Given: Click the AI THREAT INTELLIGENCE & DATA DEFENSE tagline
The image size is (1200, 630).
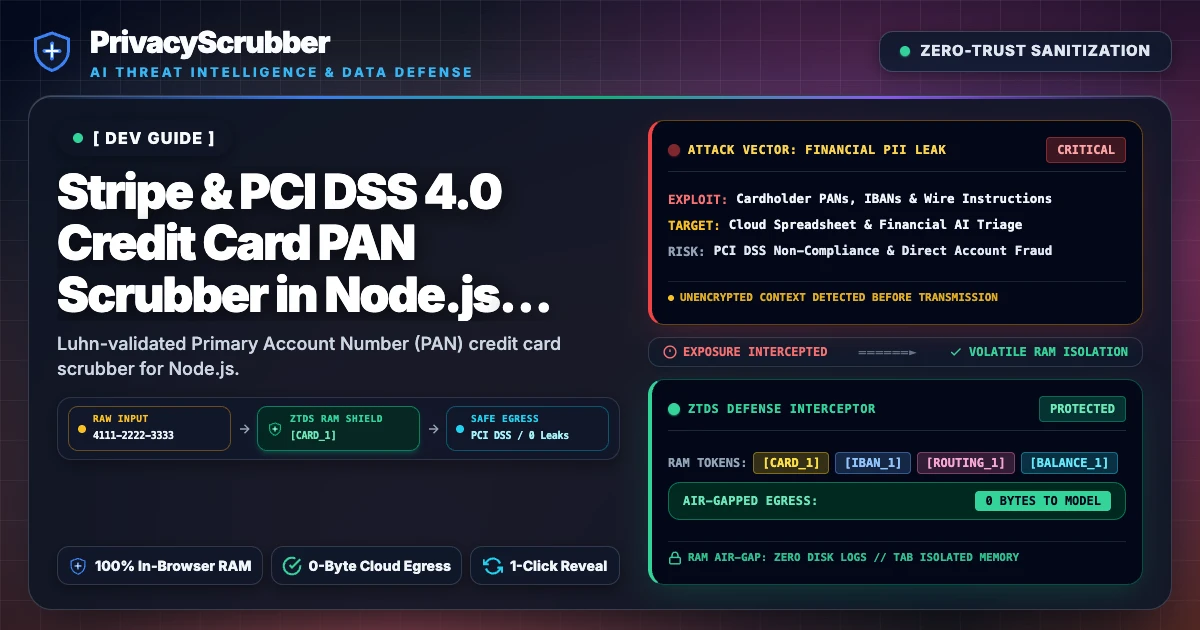Looking at the screenshot, I should point(281,72).
